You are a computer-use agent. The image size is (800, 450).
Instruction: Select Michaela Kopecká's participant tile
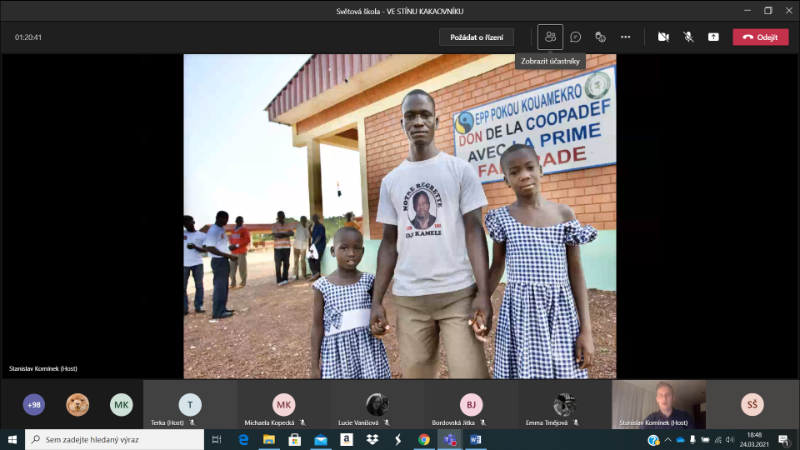coord(284,405)
